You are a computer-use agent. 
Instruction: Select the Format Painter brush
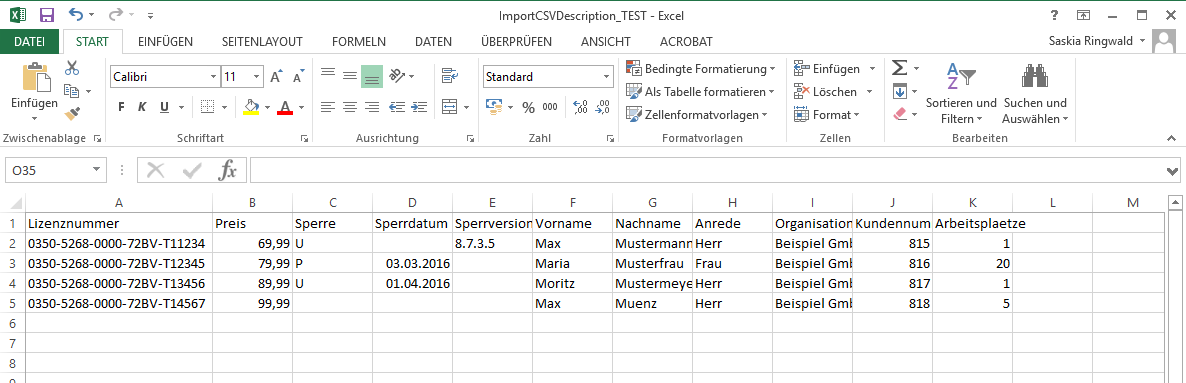click(72, 114)
